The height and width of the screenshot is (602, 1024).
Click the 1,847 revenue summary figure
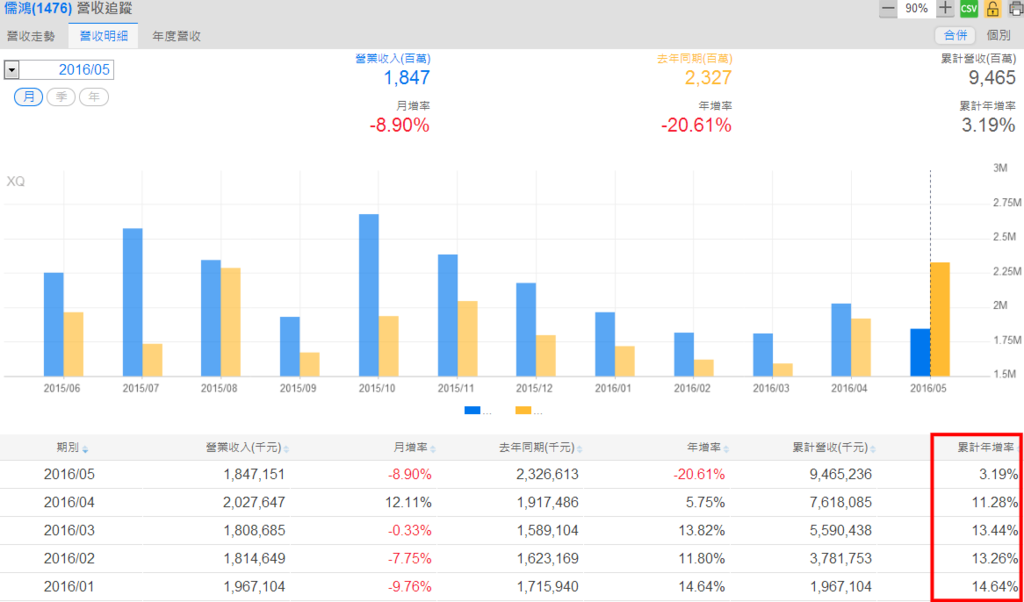pyautogui.click(x=407, y=78)
